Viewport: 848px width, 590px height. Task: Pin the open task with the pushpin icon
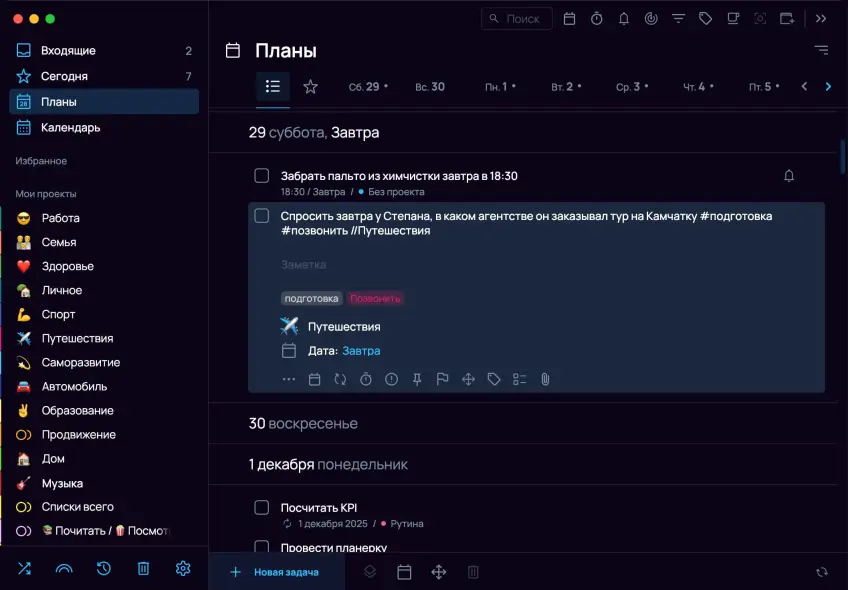click(x=417, y=379)
